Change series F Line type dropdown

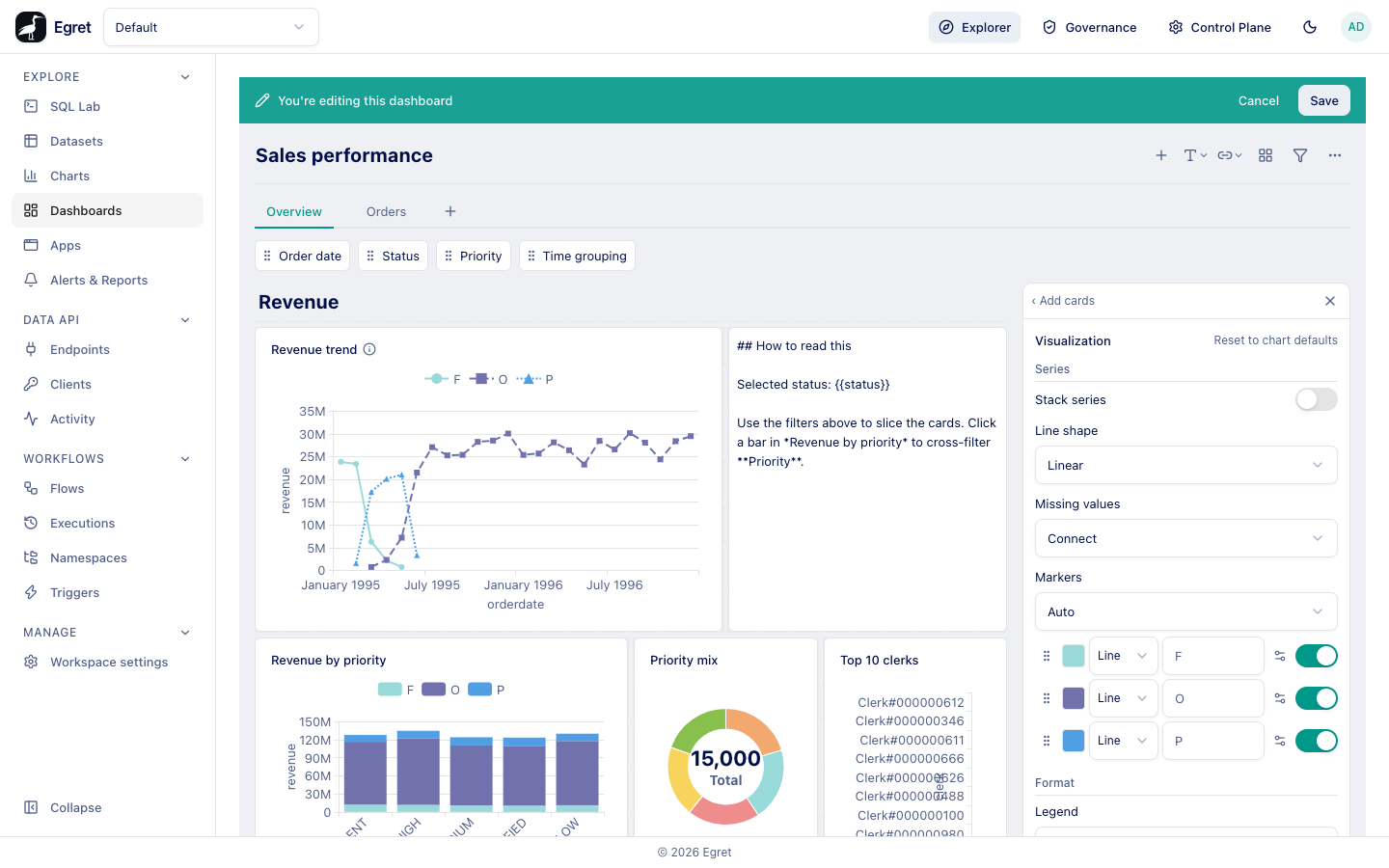tap(1124, 656)
